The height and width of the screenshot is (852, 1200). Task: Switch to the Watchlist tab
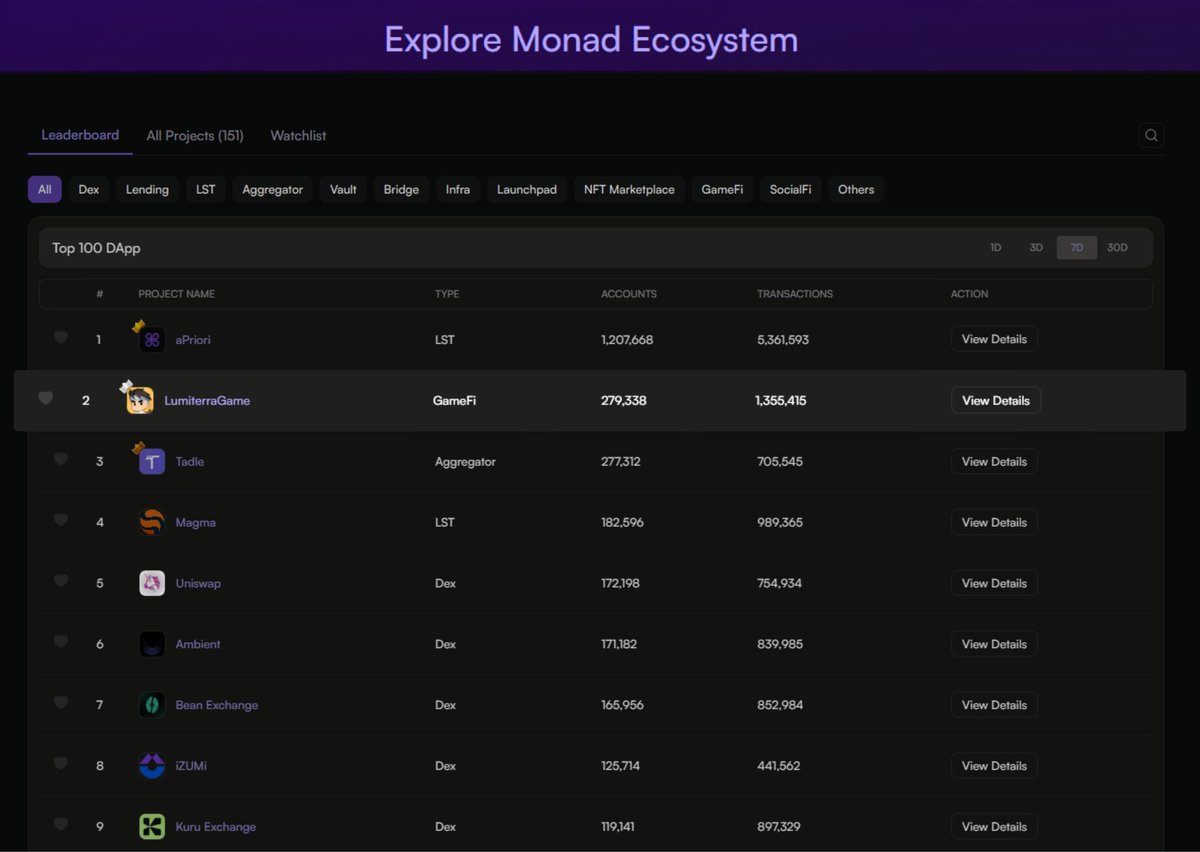point(297,135)
